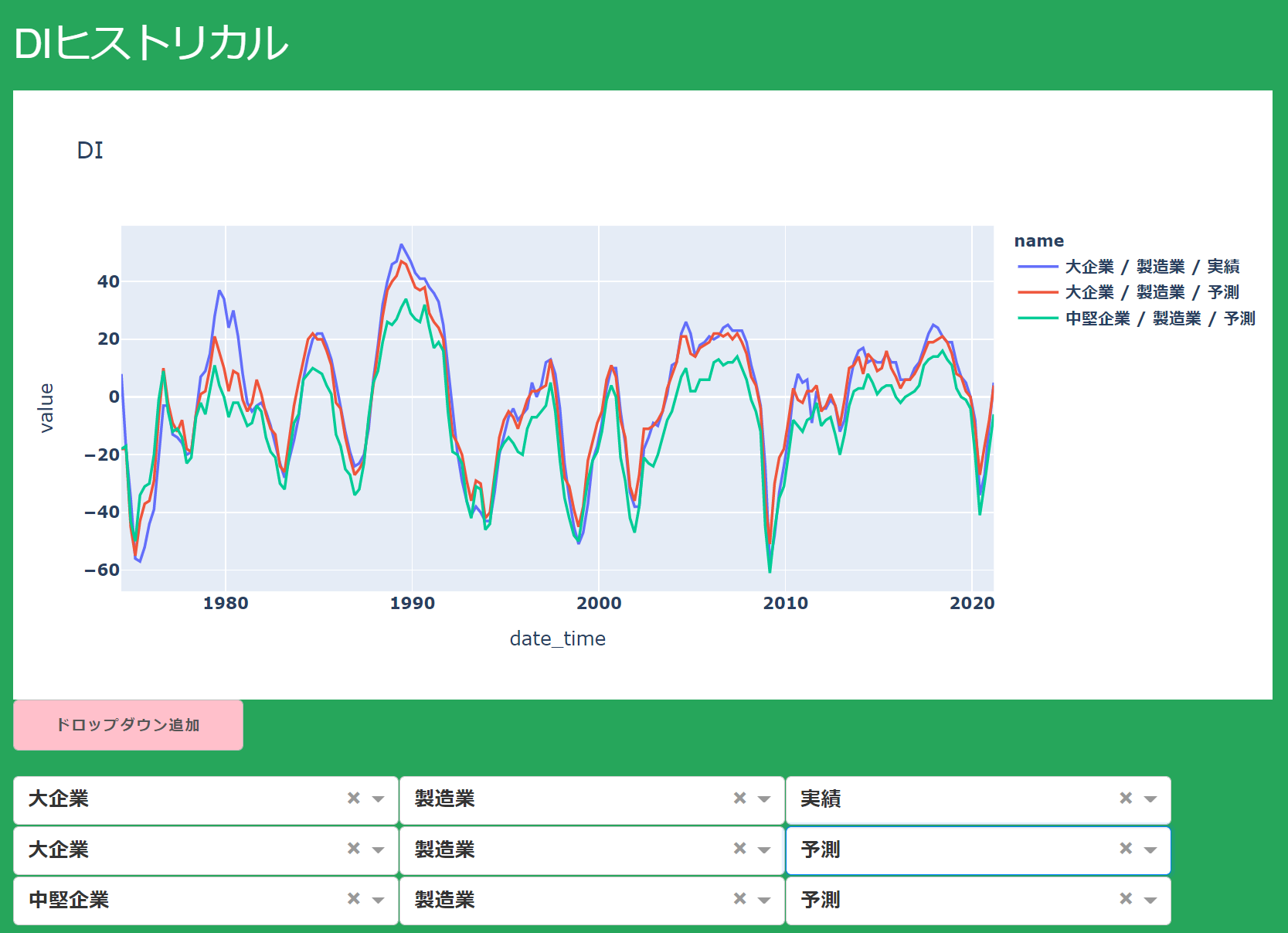The height and width of the screenshot is (933, 1288).
Task: Click the −40 y-axis tick label
Action: point(102,512)
